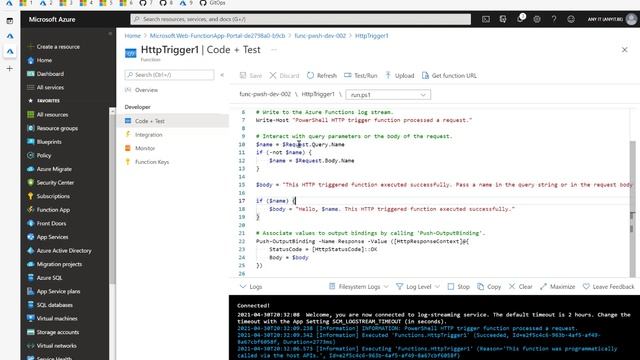Open Azure Active Directory icon

[x=31, y=251]
